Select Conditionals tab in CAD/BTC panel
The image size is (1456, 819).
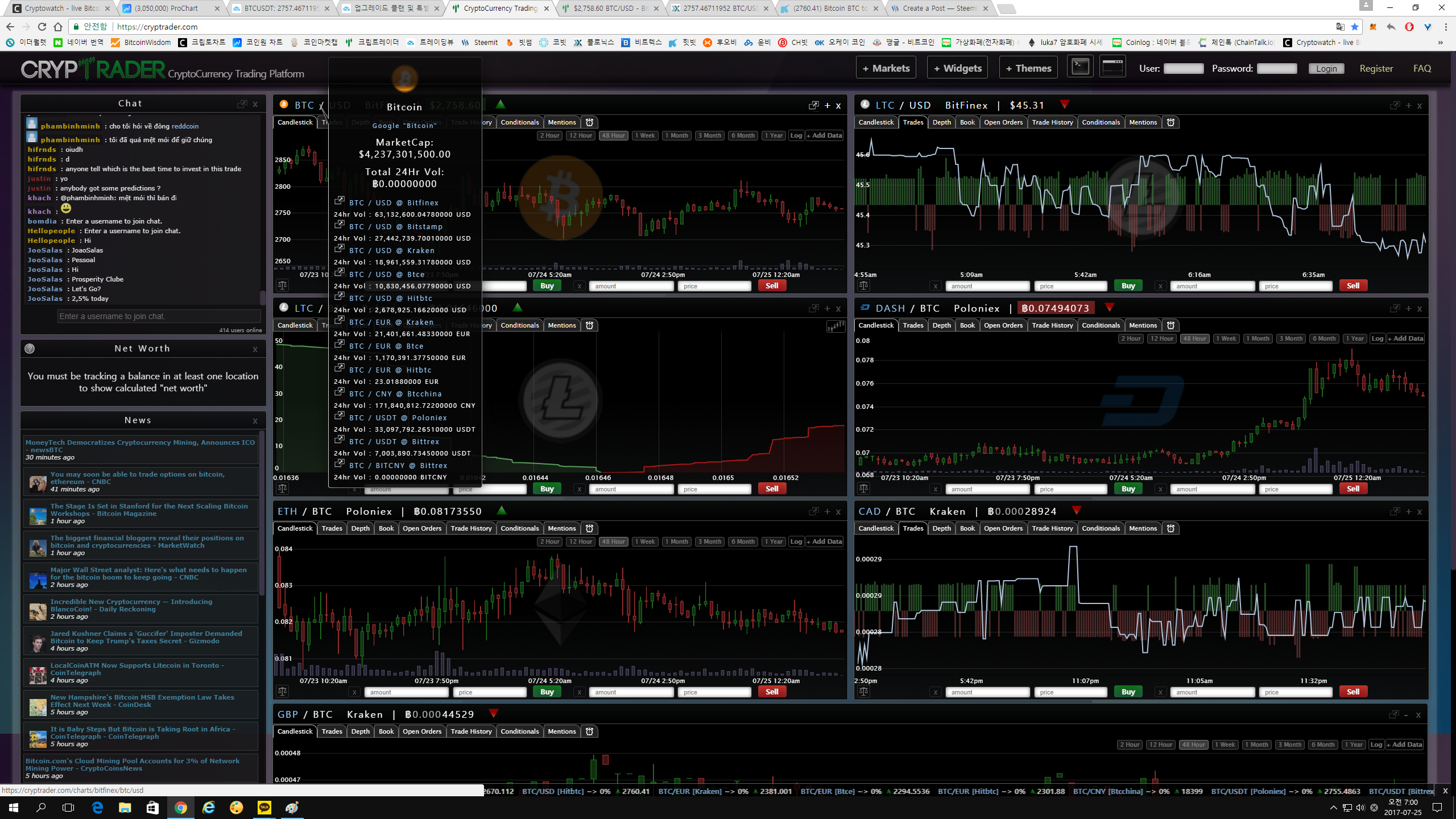point(1101,528)
